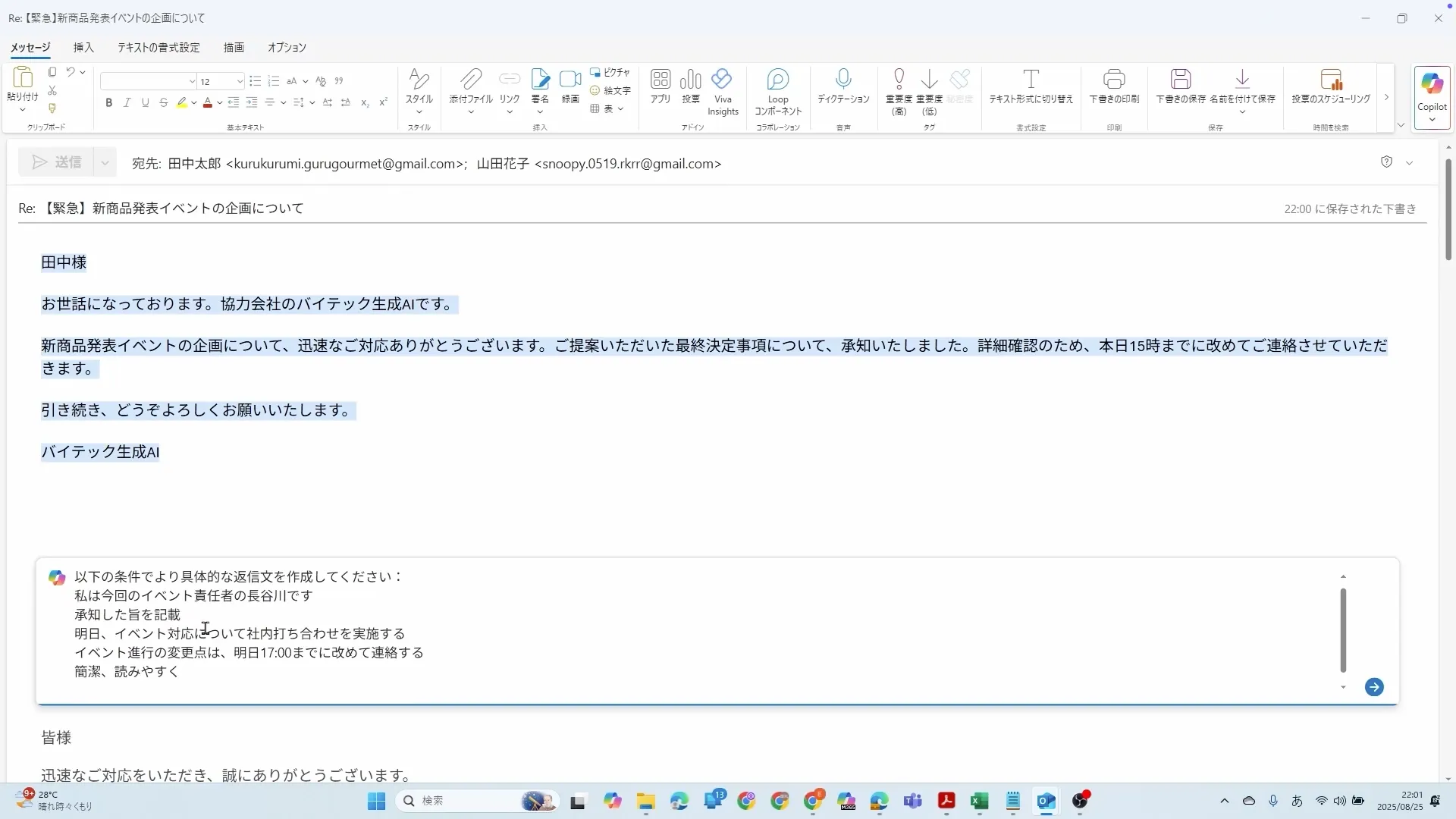
Task: Click the save draft icon
Action: [1180, 80]
